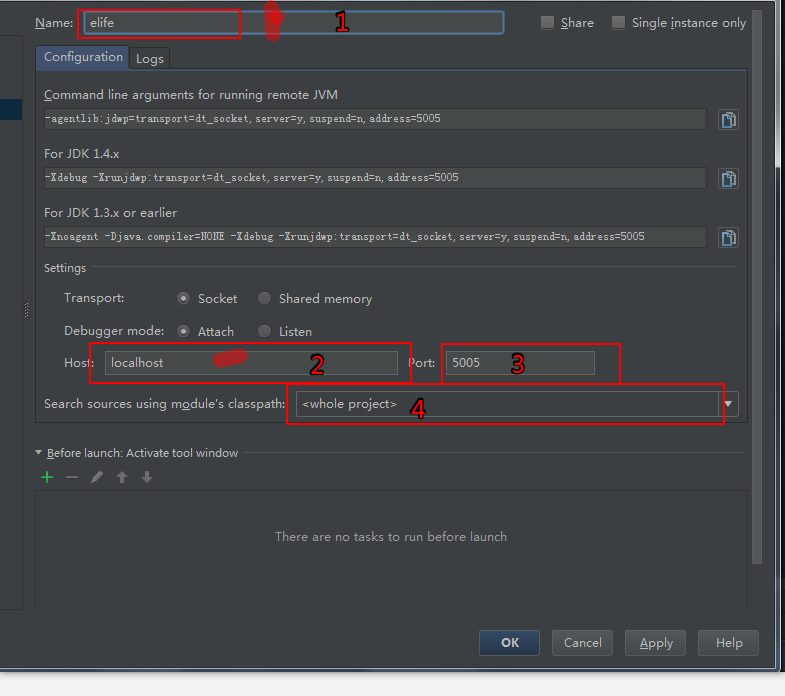Switch to the Logs tab
The height and width of the screenshot is (696, 785).
coord(150,59)
